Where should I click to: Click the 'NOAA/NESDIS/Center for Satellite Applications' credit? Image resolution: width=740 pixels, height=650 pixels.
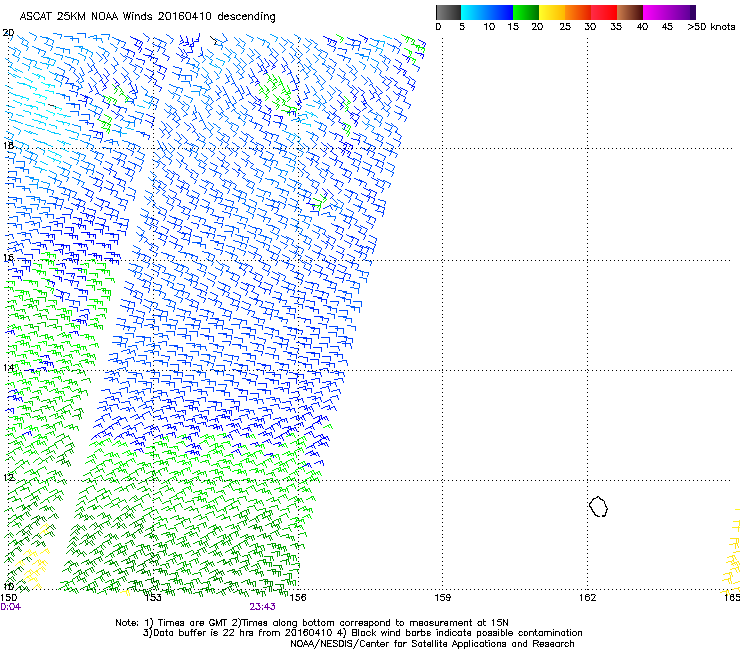(432, 644)
